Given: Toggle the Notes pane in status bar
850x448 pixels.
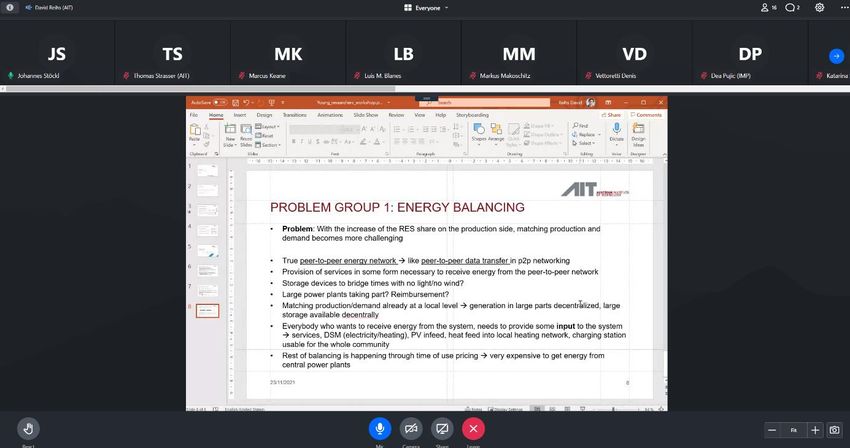Looking at the screenshot, I should [474, 409].
